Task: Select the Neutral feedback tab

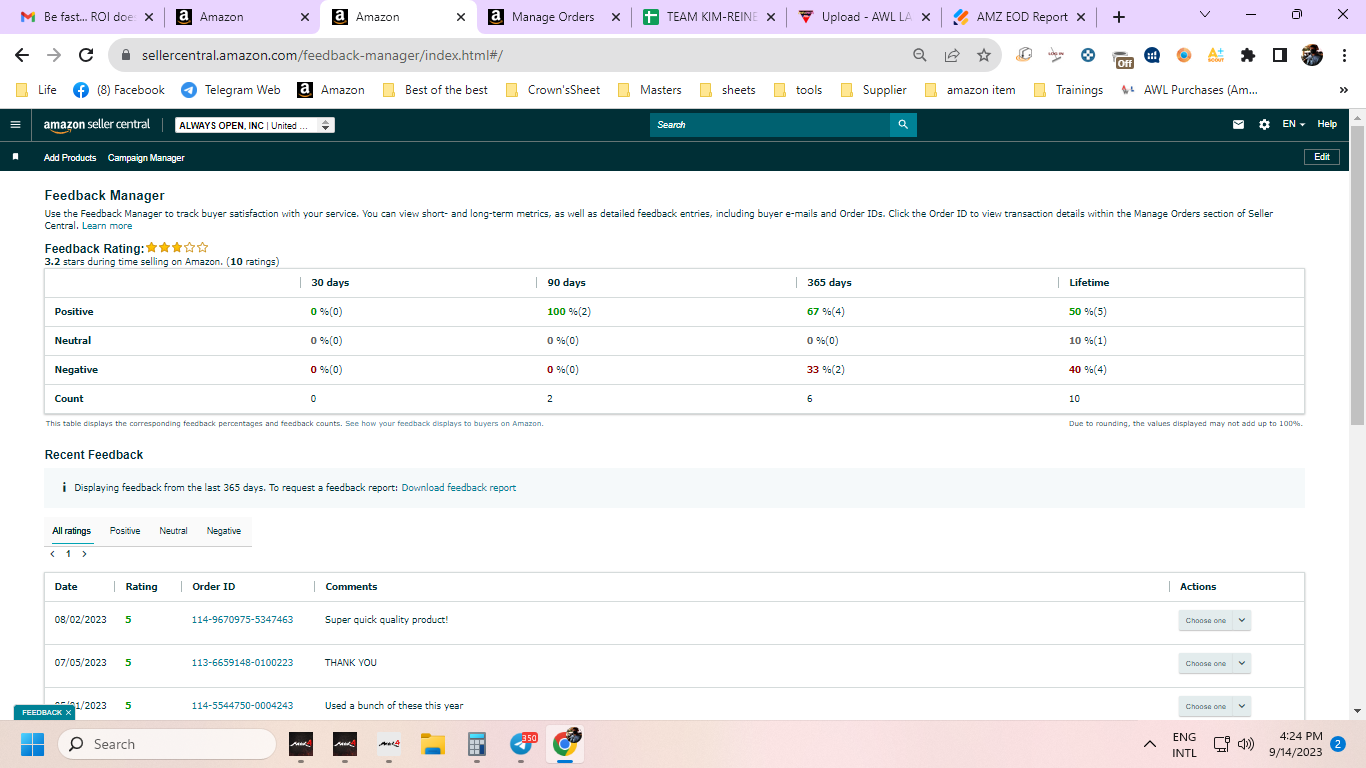Action: click(x=173, y=531)
